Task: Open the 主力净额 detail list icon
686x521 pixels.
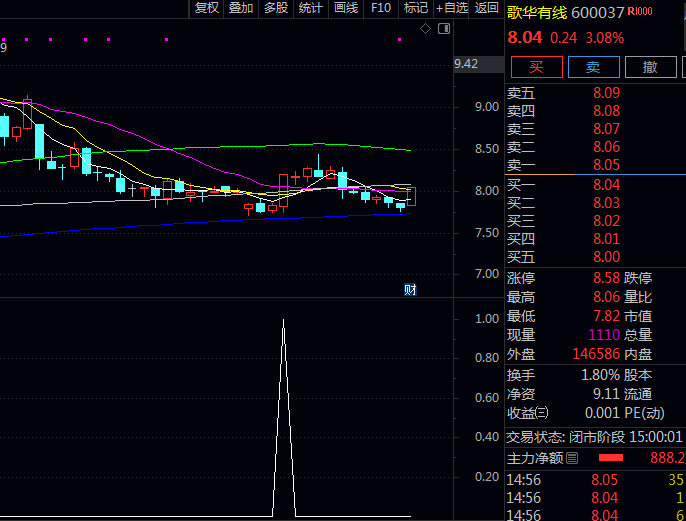Action: (x=572, y=458)
